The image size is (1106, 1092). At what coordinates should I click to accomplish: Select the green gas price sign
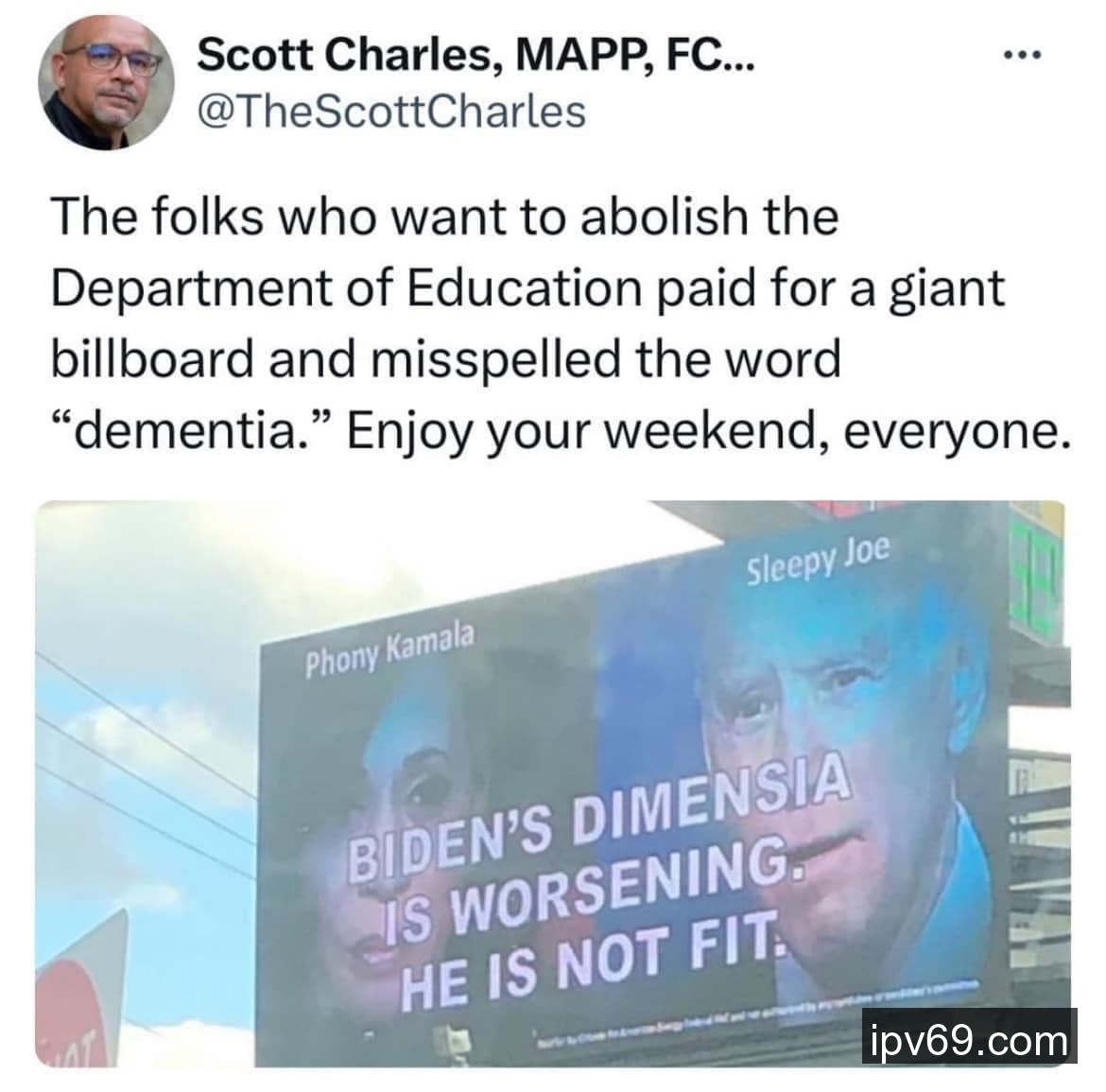click(1034, 573)
